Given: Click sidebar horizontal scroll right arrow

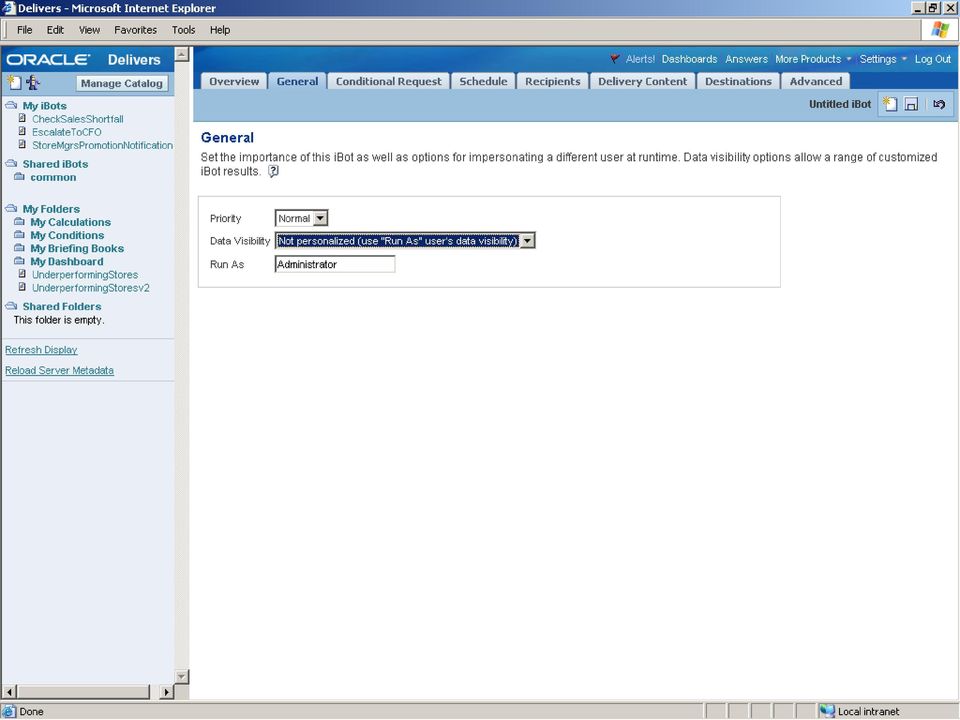Looking at the screenshot, I should (x=167, y=692).
